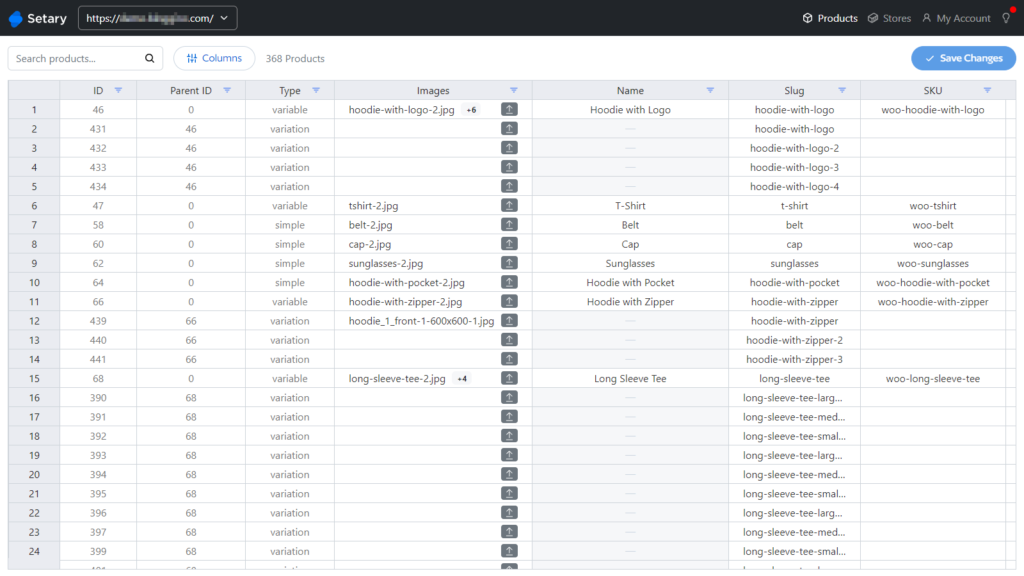The height and width of the screenshot is (576, 1024).
Task: Click the upload icon on the Belt row
Action: (509, 224)
